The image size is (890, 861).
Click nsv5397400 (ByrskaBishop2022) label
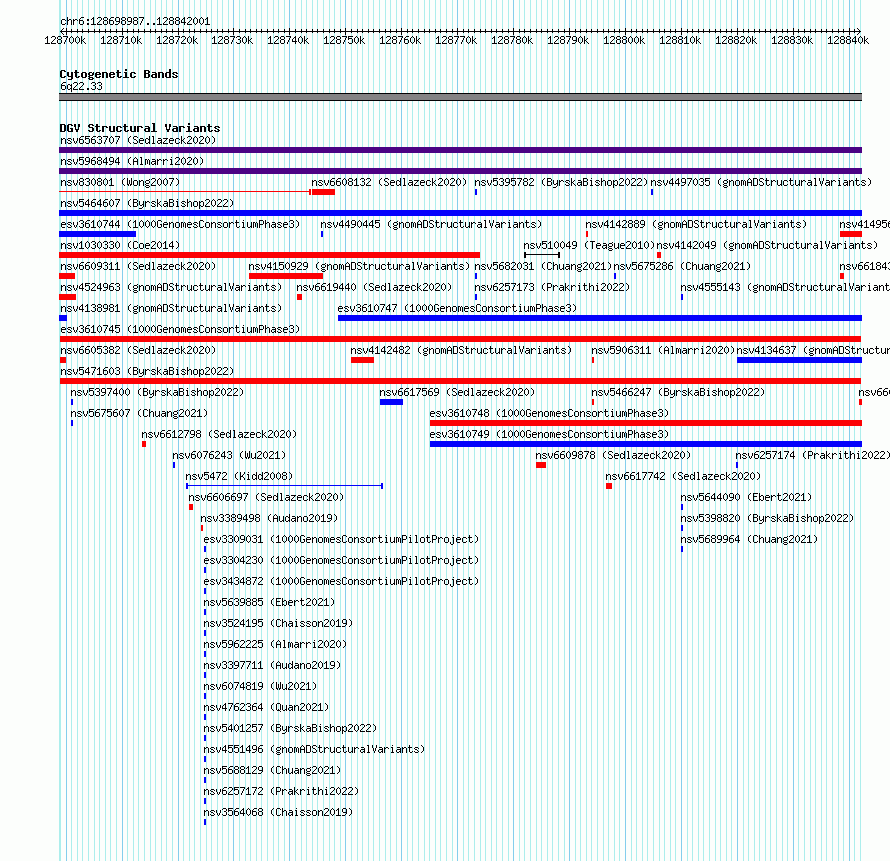coord(157,392)
